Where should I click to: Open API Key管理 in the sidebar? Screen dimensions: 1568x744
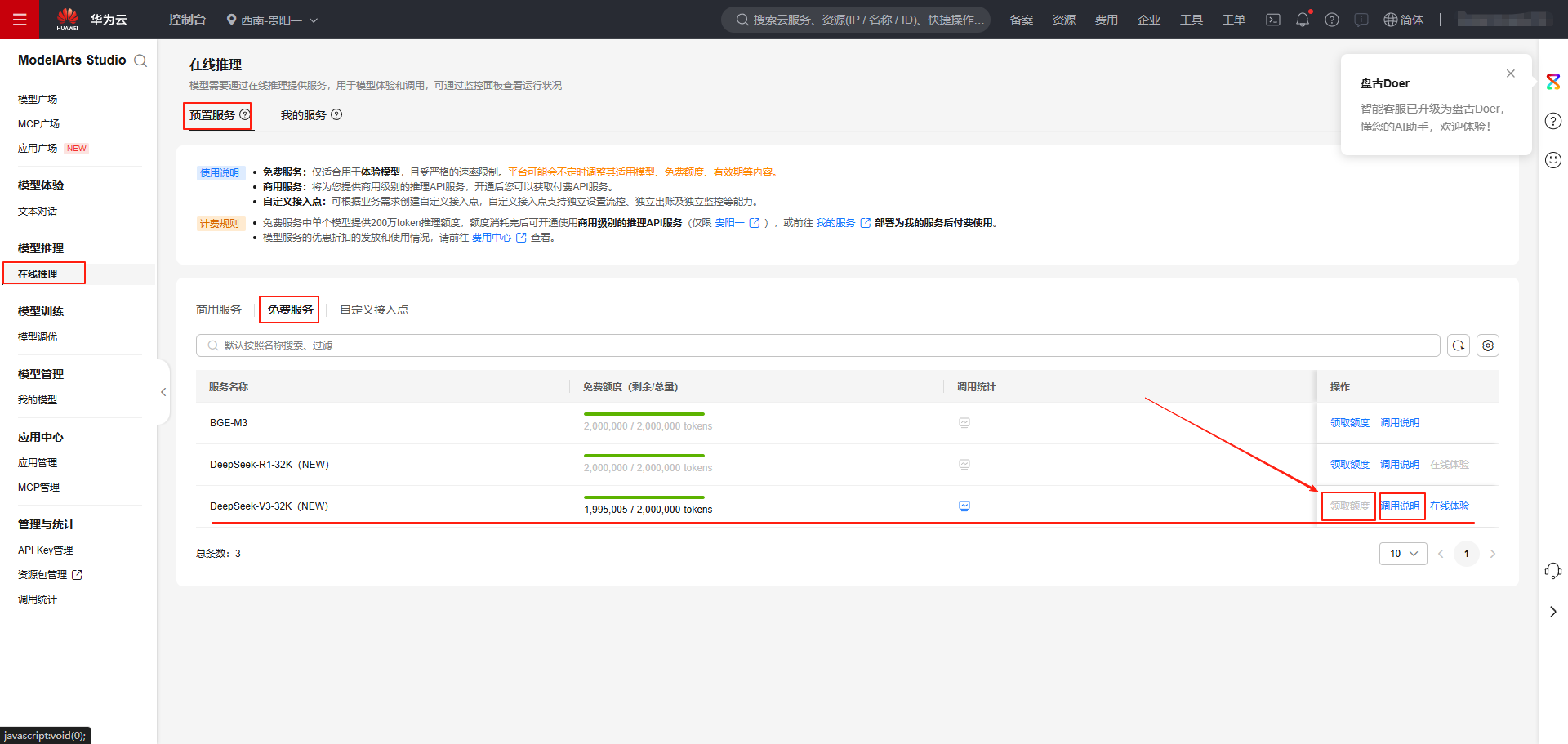(x=46, y=550)
